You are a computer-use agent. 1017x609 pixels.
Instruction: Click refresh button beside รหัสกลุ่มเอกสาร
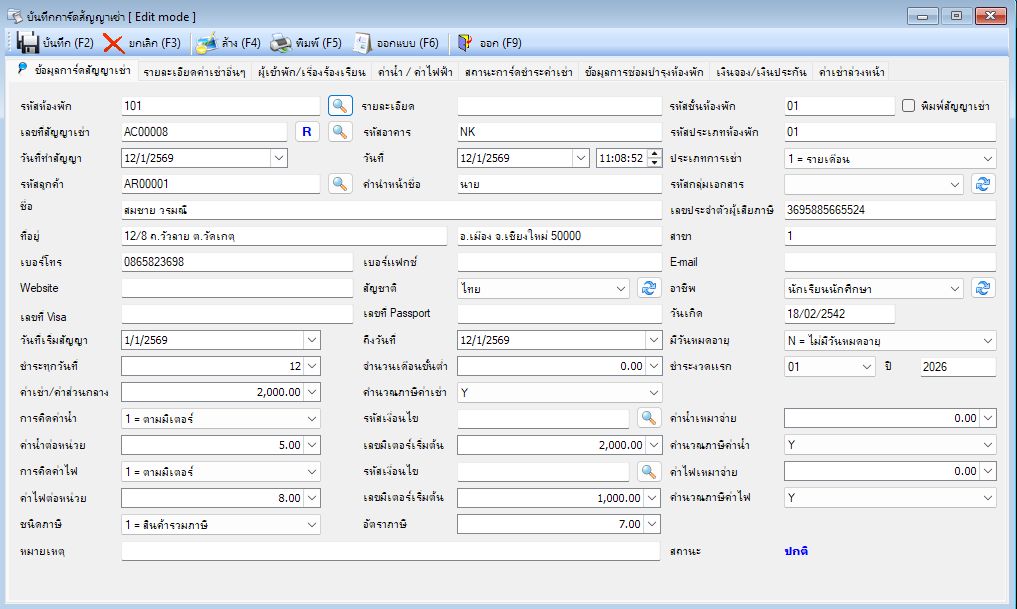983,184
